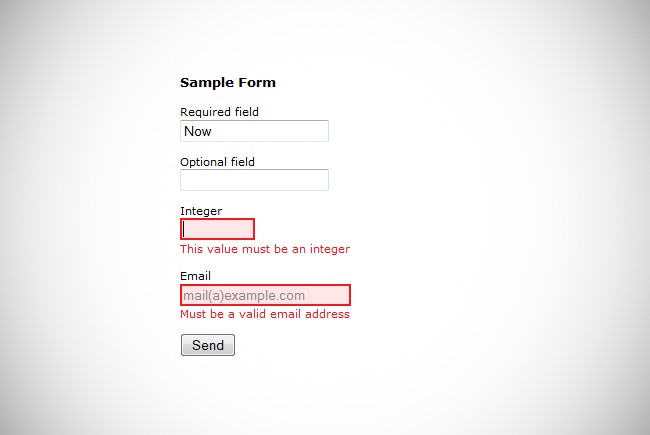The width and height of the screenshot is (650, 435).
Task: Focus the empty Optional field input
Action: point(254,180)
